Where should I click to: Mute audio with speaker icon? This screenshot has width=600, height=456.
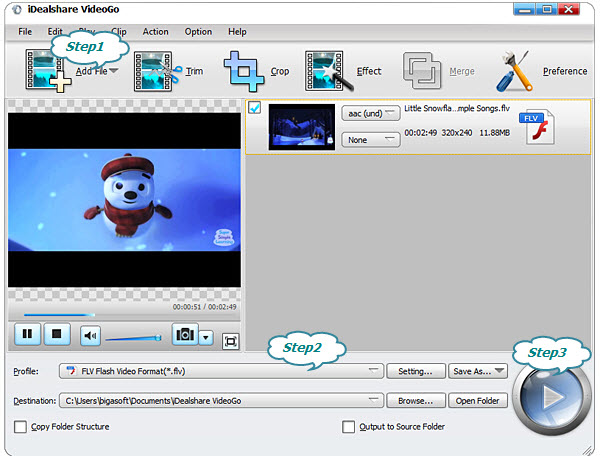point(90,335)
